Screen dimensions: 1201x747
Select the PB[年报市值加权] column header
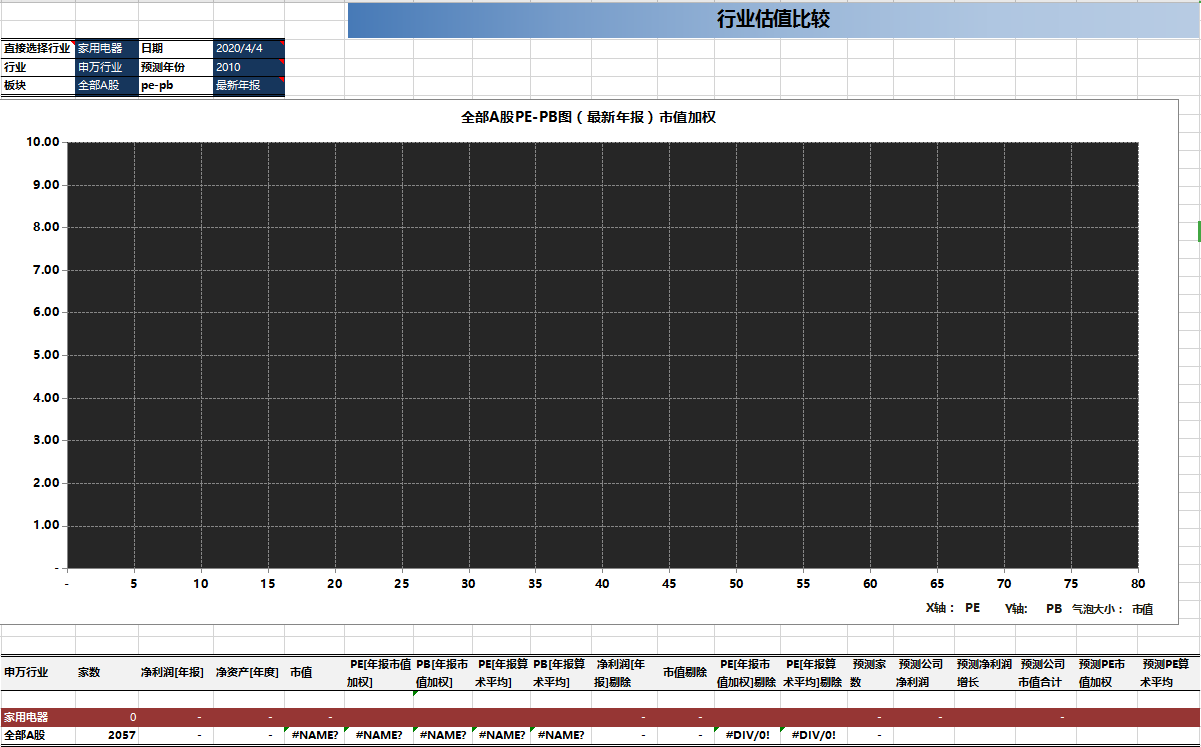coord(442,672)
